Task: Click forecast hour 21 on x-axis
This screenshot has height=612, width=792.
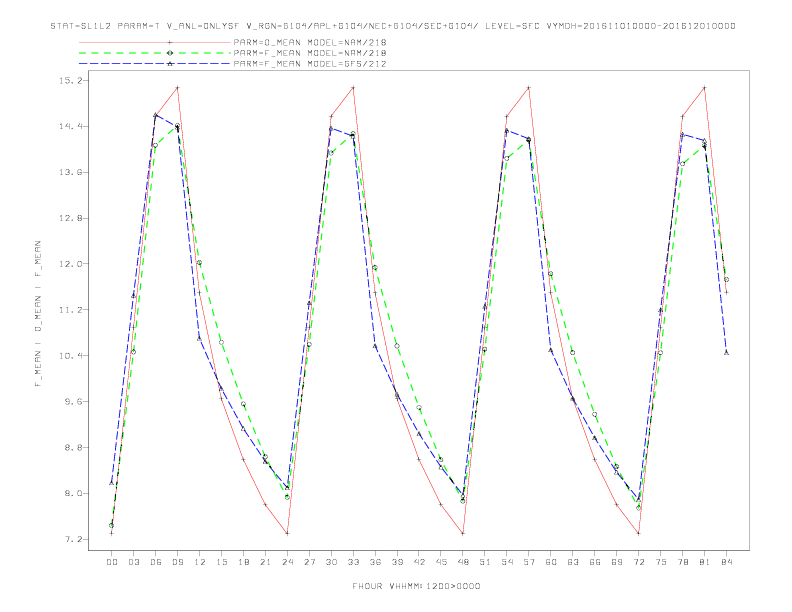Action: tap(265, 562)
